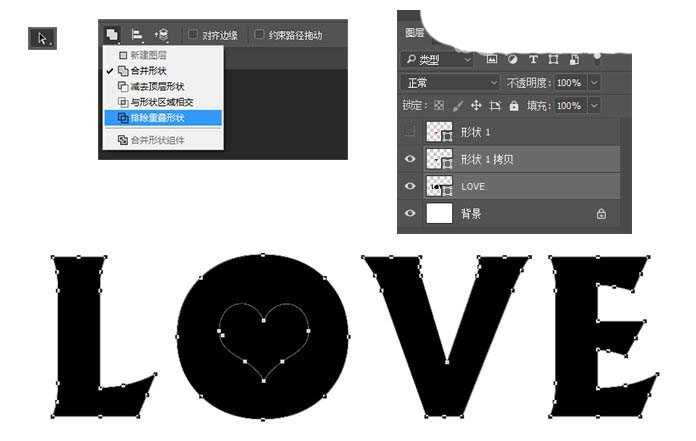Open the path operations icon menu
The width and height of the screenshot is (696, 441).
(x=113, y=35)
